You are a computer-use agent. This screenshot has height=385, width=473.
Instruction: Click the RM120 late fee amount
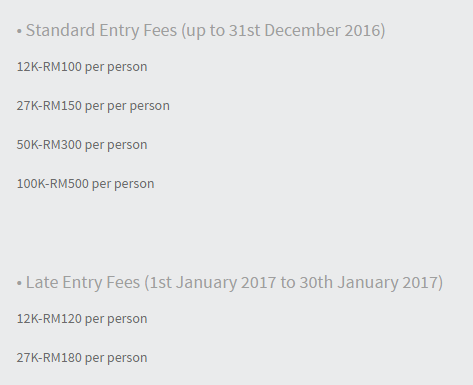pos(62,319)
